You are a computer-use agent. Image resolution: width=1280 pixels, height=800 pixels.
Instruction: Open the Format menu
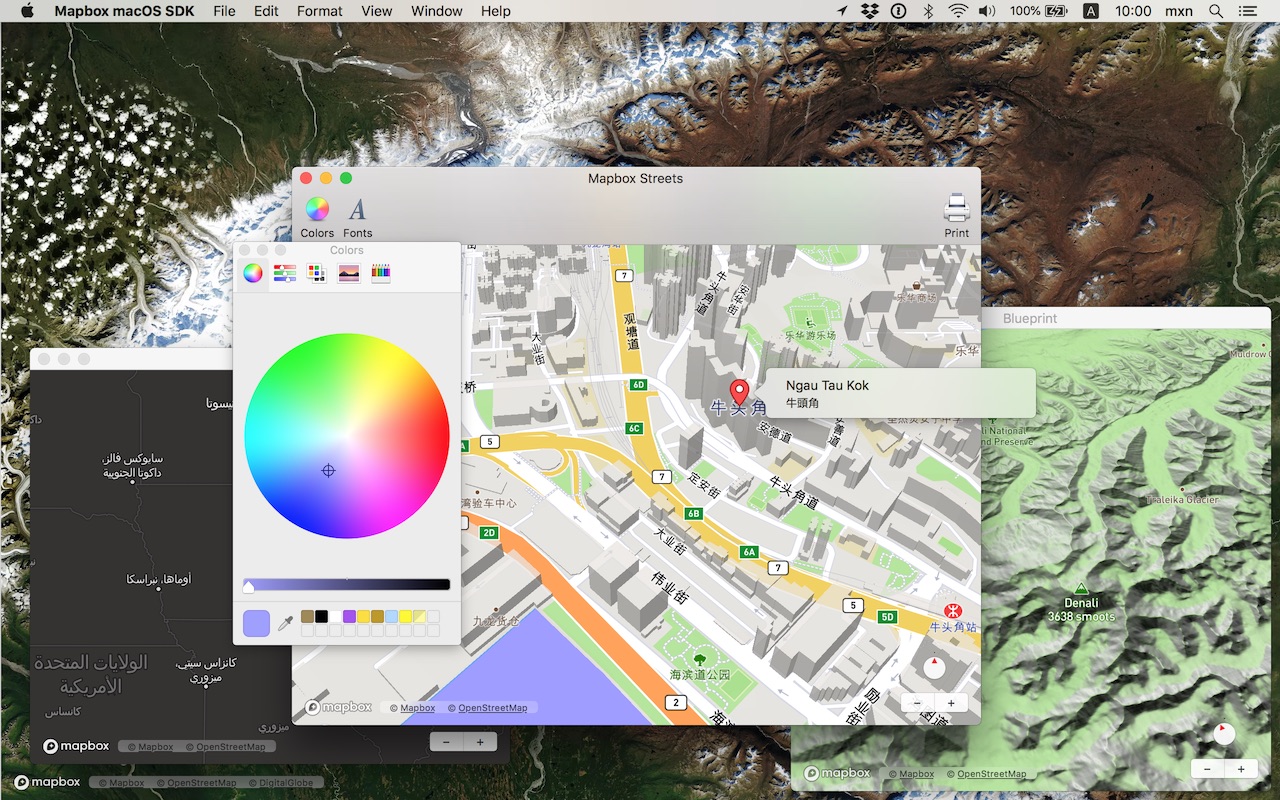coord(320,11)
